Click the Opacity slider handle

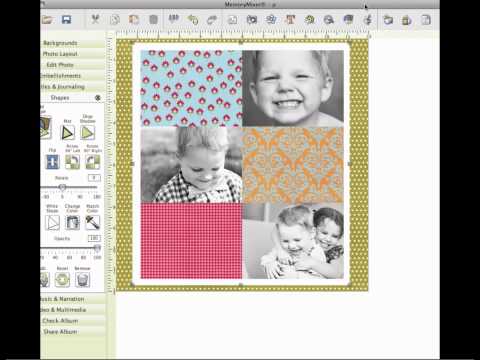tap(97, 248)
